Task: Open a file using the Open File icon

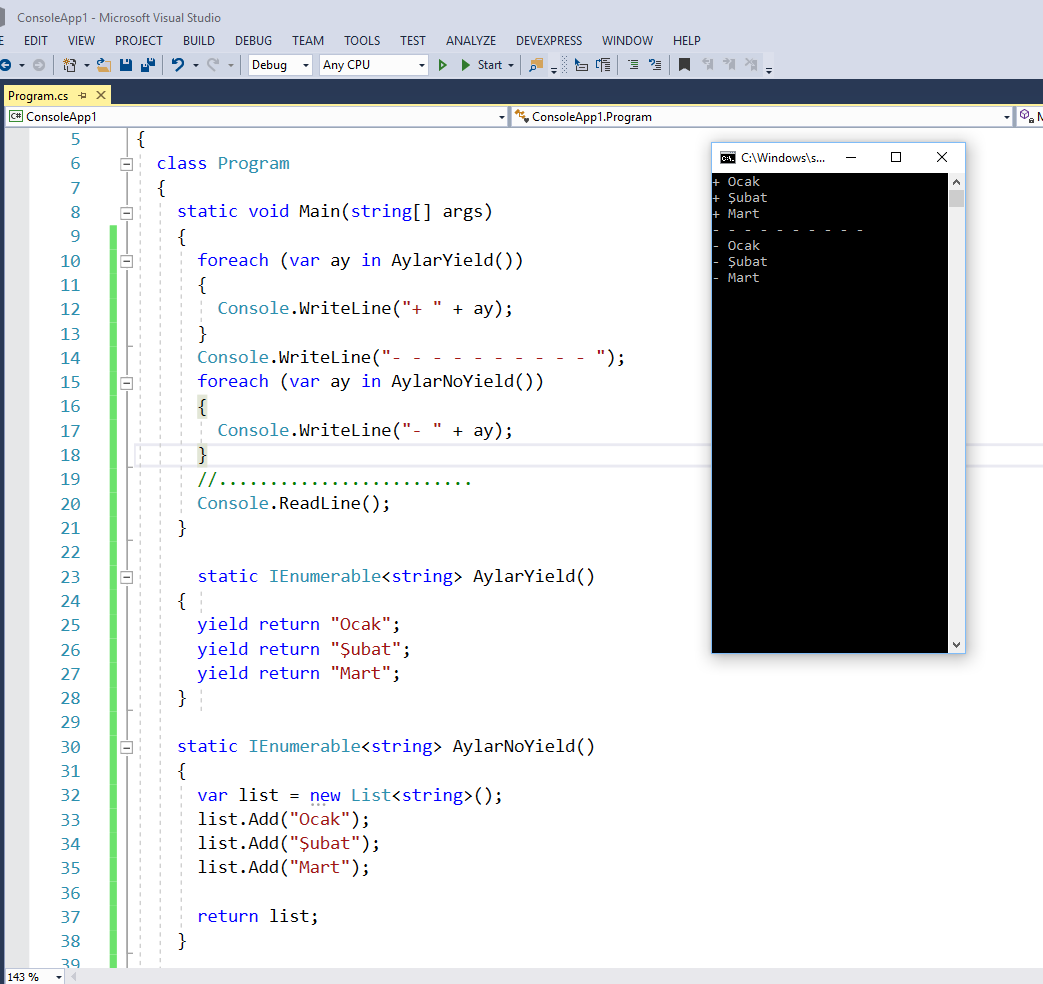Action: 102,64
